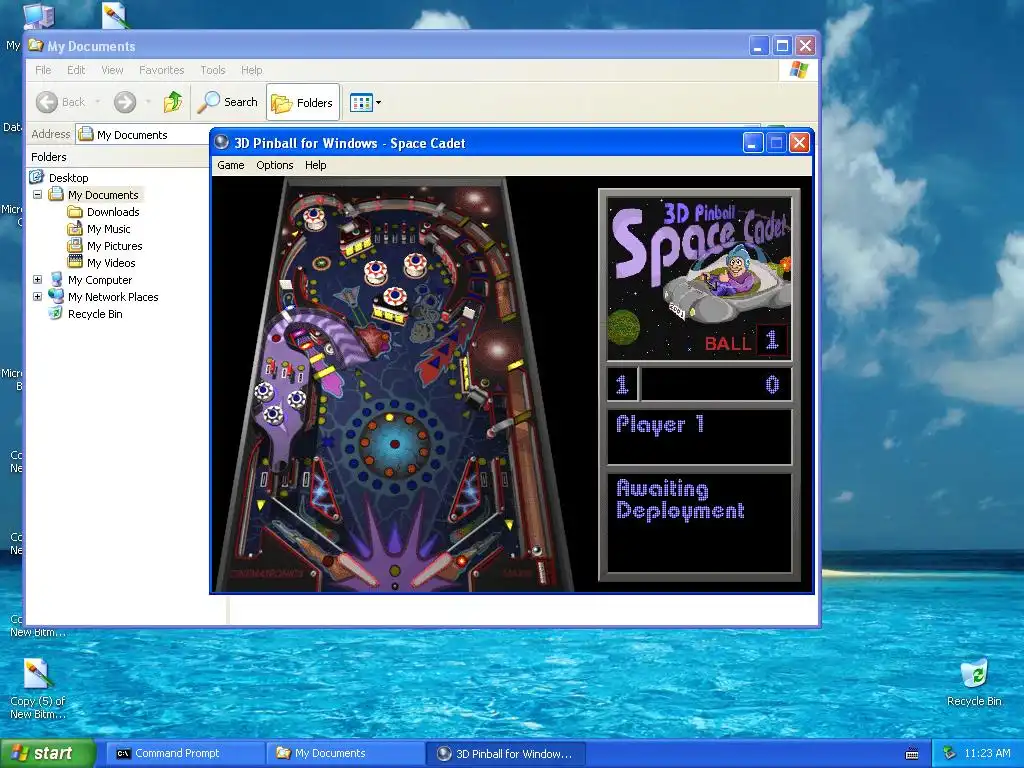This screenshot has height=768, width=1024.
Task: Click the taskbar keyboard language icon
Action: pyautogui.click(x=912, y=754)
